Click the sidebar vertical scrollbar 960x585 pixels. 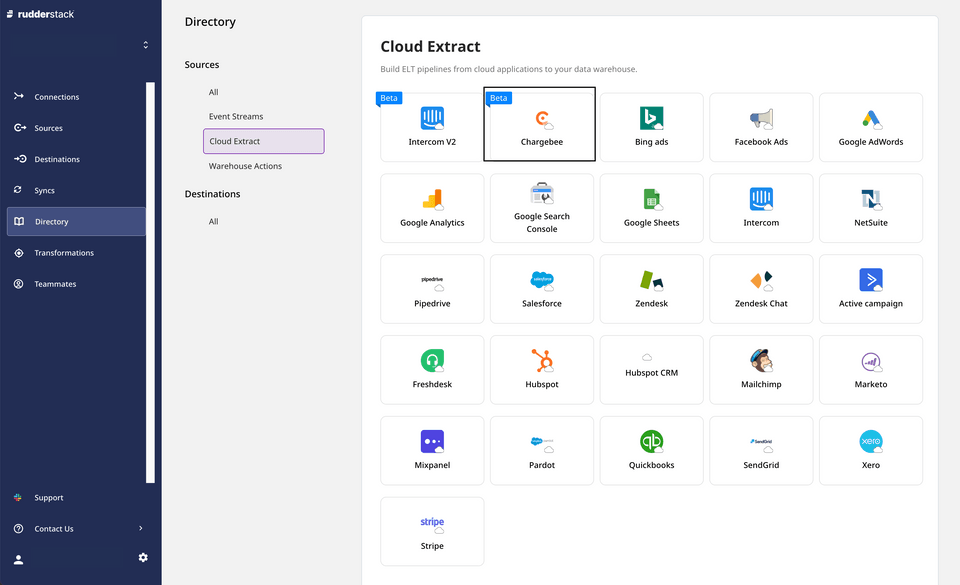coord(151,282)
